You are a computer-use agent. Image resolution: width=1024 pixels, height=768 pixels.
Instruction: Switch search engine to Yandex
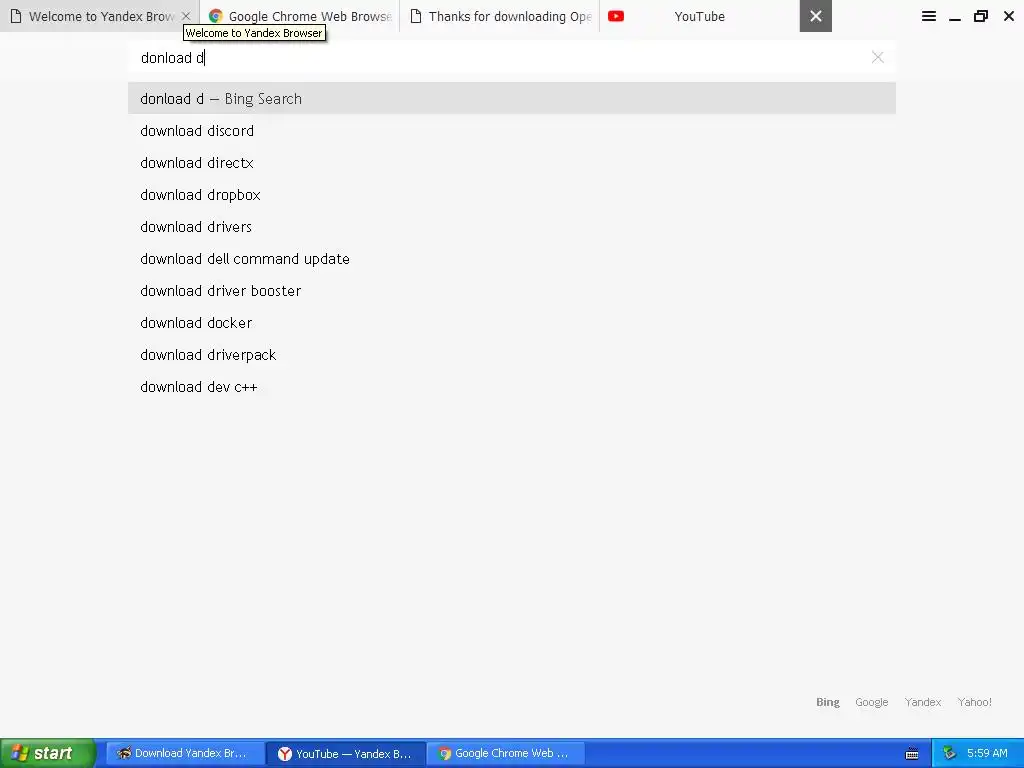[923, 702]
